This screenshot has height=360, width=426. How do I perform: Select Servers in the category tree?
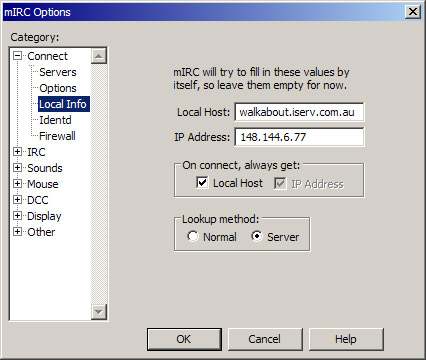(58, 72)
